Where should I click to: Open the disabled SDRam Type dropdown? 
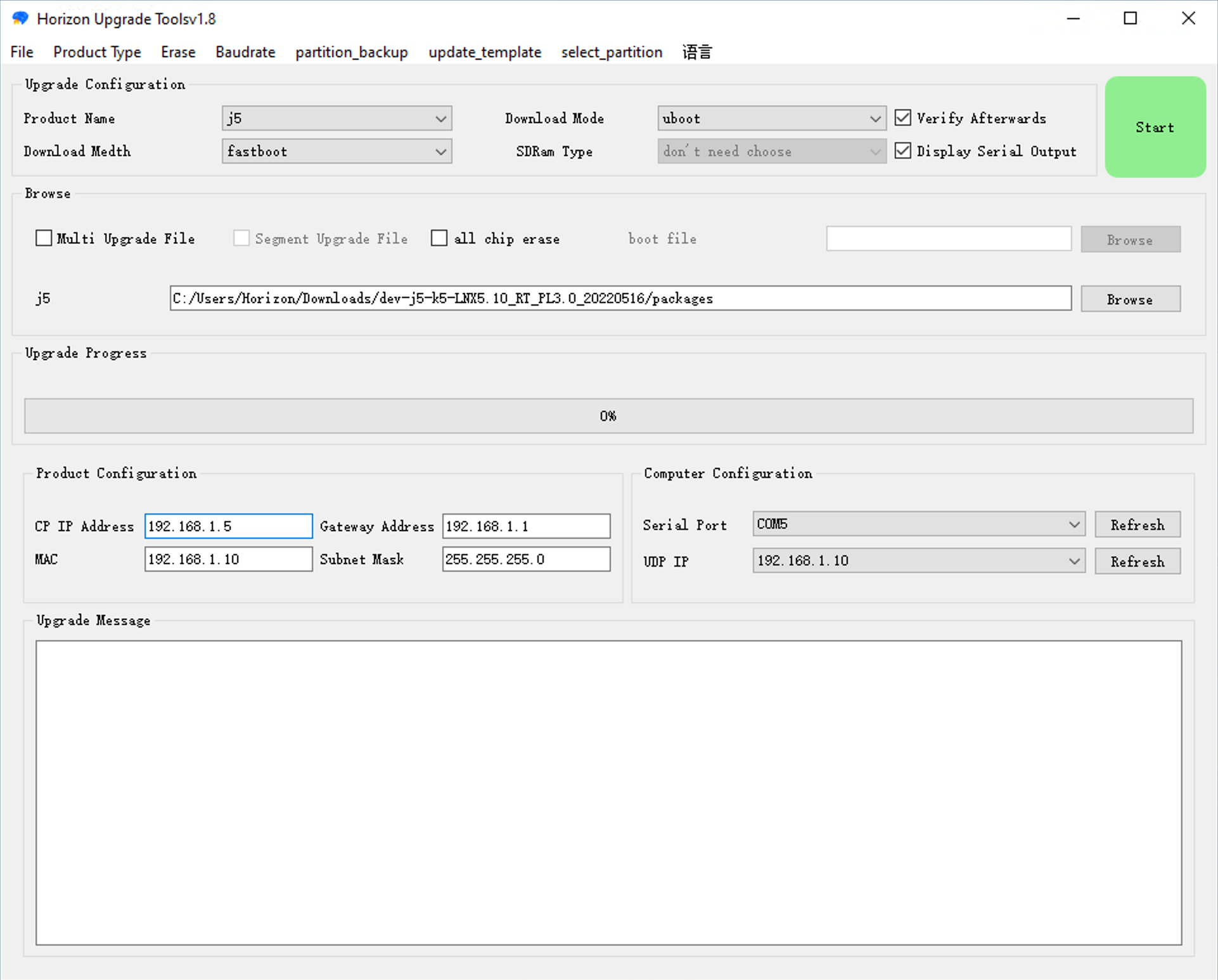(x=771, y=152)
